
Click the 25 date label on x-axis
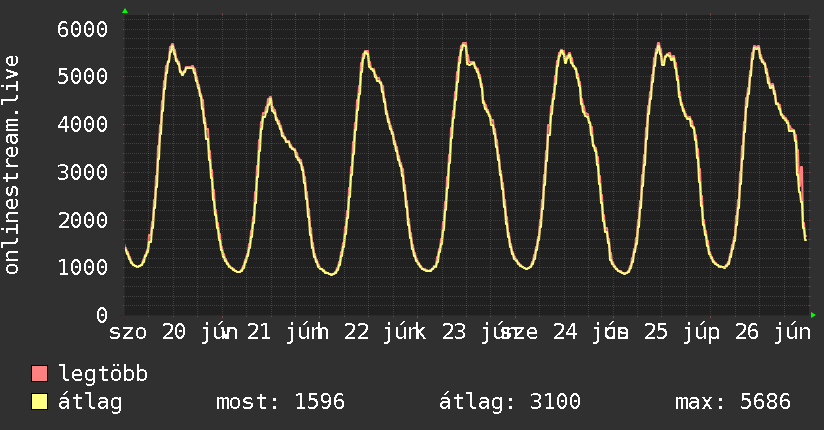(656, 332)
